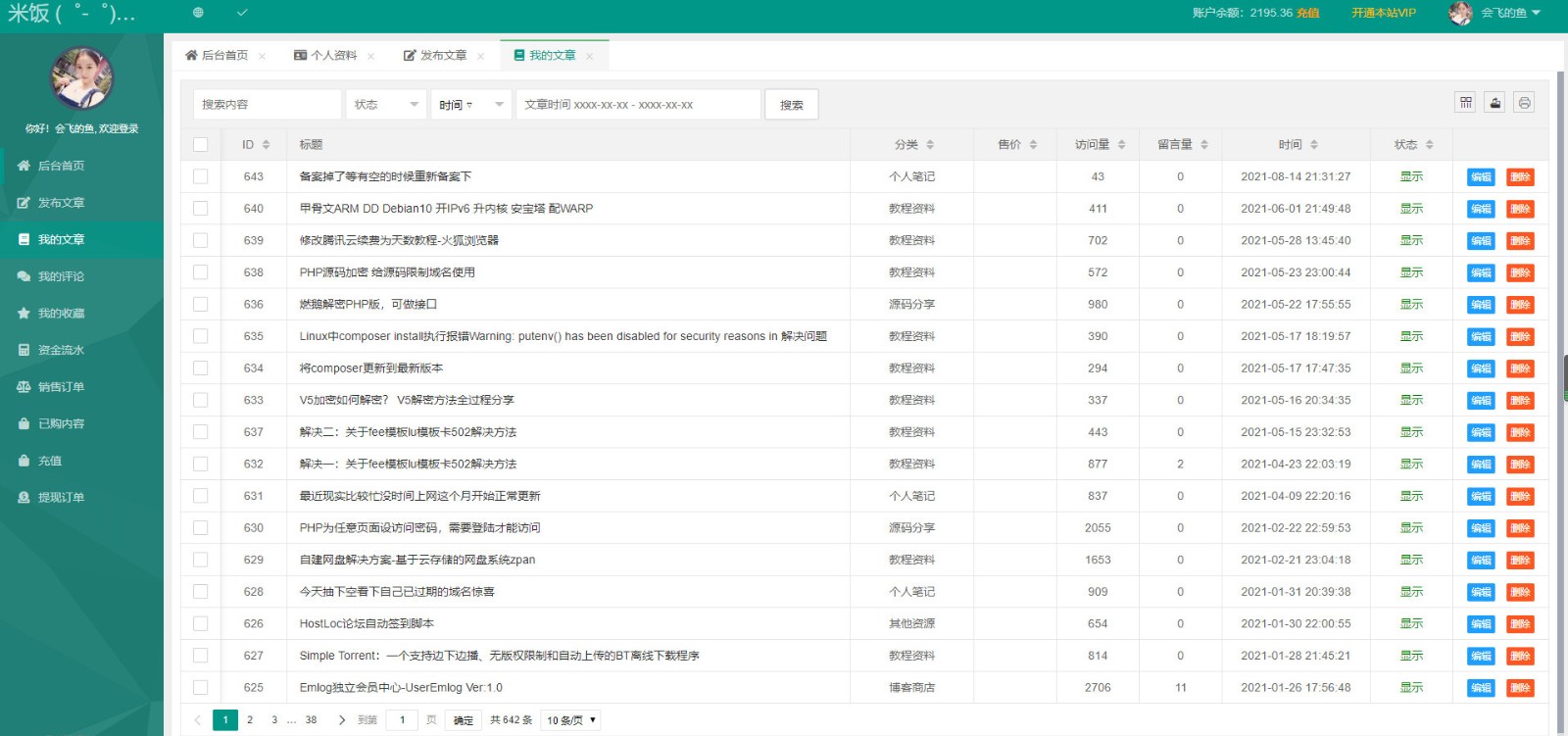Close the 个人资料 tab
Viewport: 1568px width, 736px height.
coord(371,57)
